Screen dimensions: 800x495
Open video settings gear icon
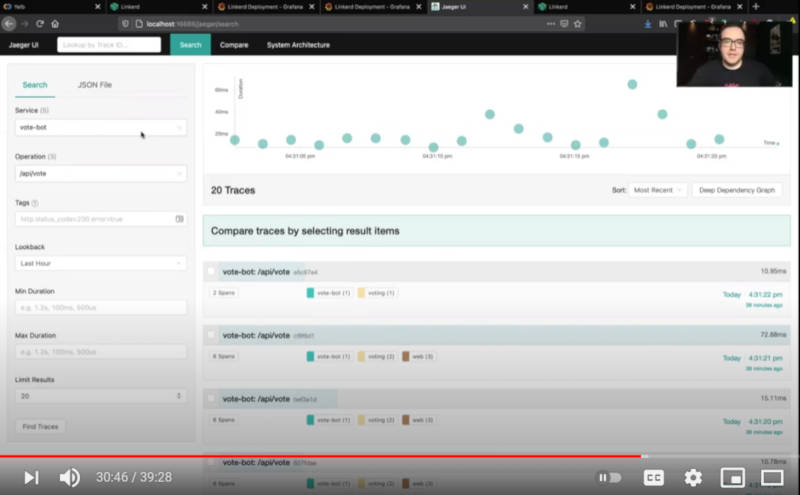click(x=693, y=478)
